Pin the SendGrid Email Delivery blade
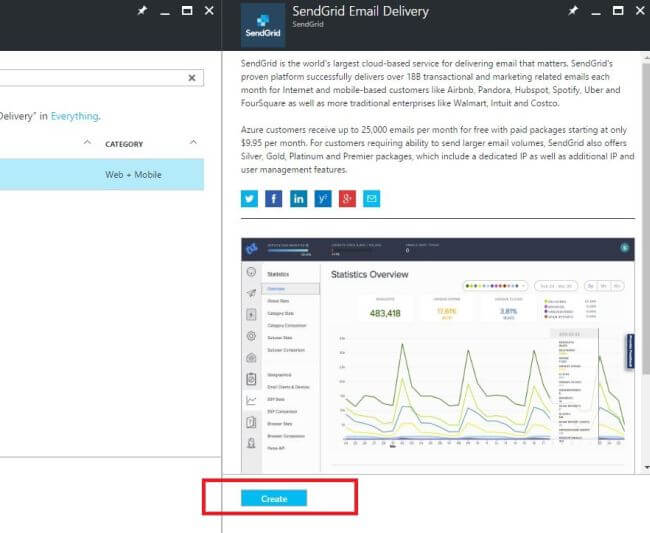The width and height of the screenshot is (650, 533). 573,10
